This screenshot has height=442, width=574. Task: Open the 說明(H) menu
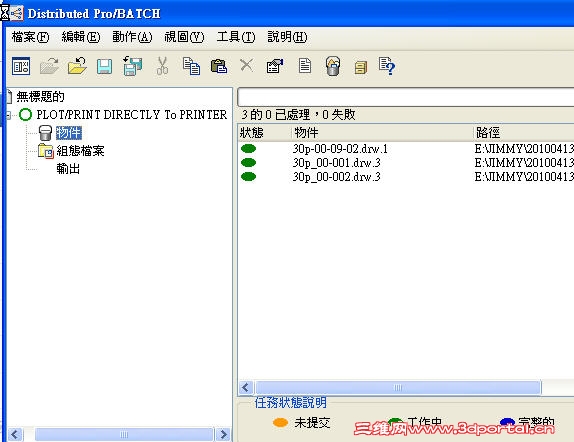pyautogui.click(x=287, y=37)
